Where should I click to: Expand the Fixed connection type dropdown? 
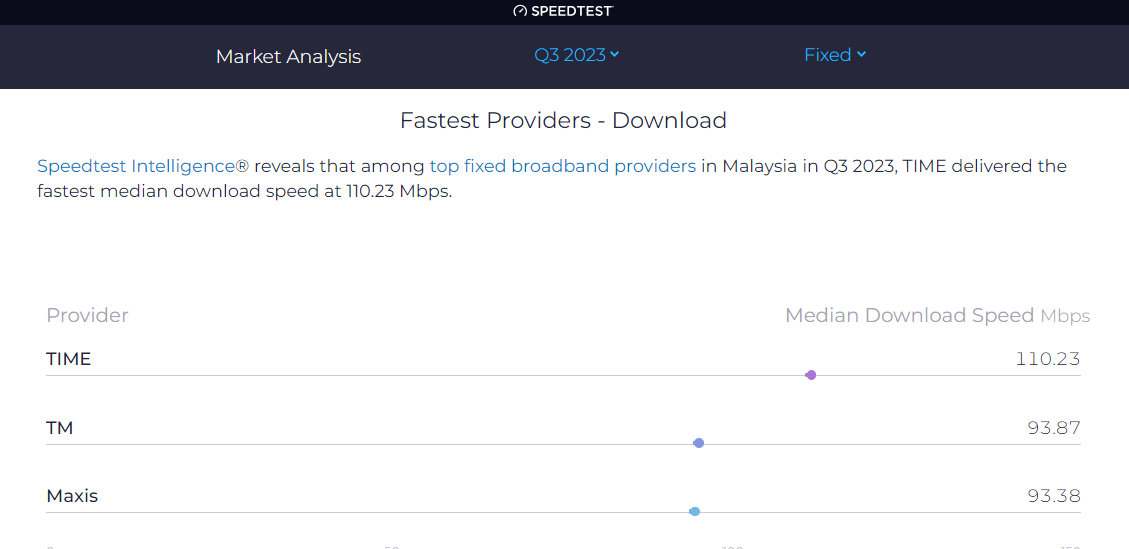pos(834,55)
